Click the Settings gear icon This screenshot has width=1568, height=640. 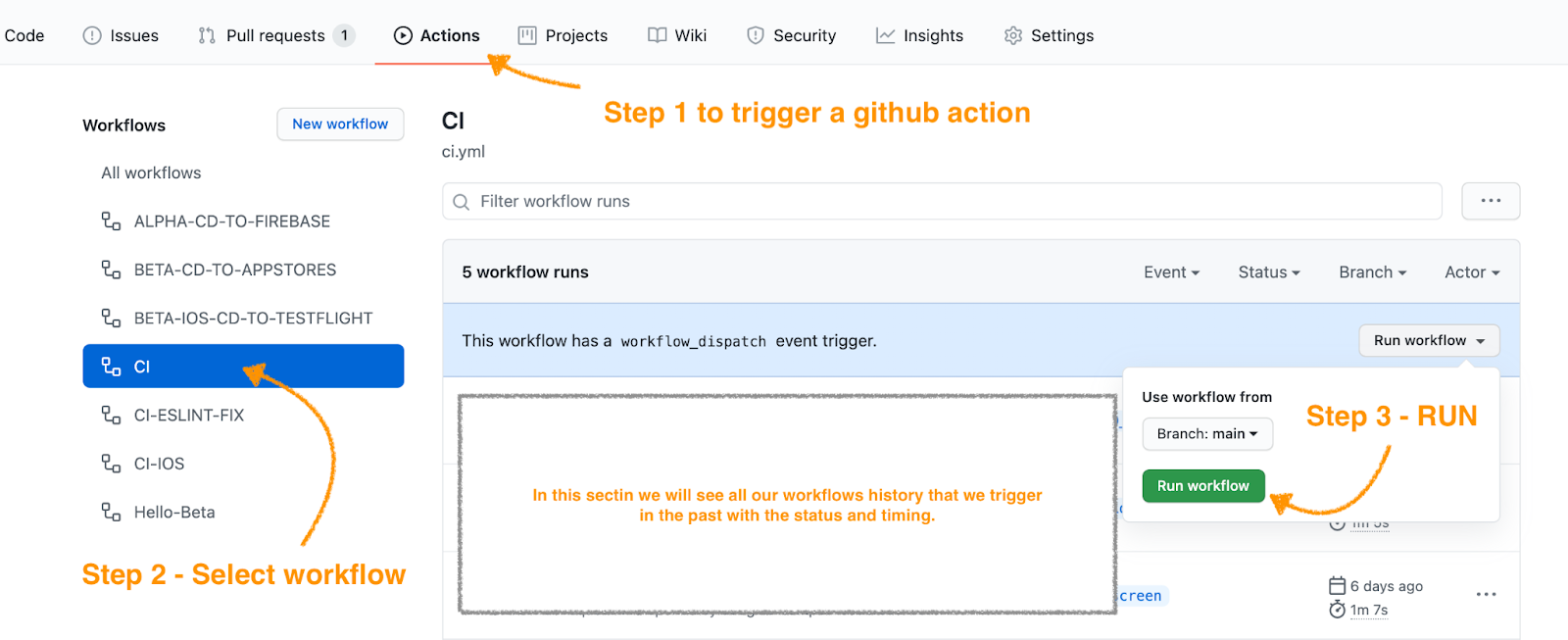coord(1012,35)
